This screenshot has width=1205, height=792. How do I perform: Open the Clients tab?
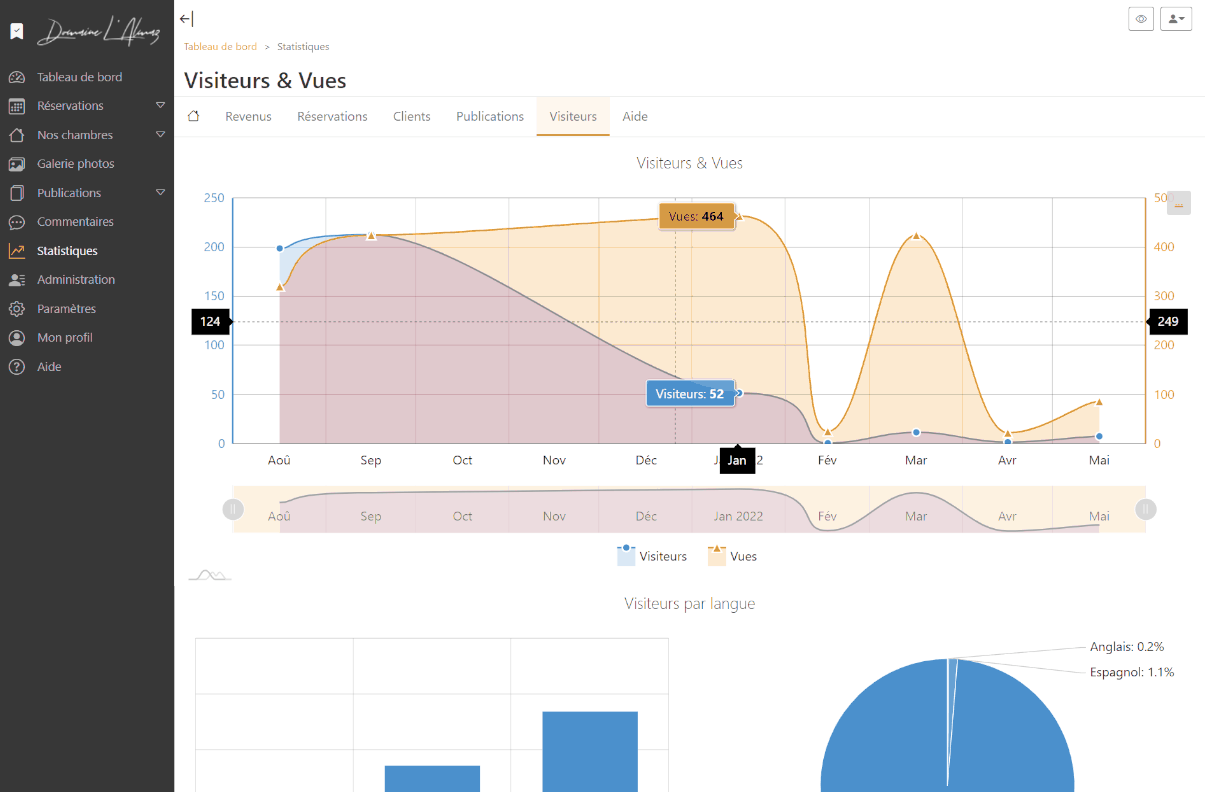tap(412, 116)
